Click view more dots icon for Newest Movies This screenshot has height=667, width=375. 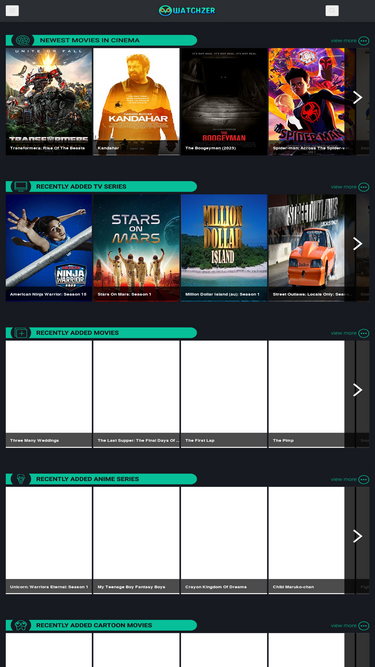(364, 41)
